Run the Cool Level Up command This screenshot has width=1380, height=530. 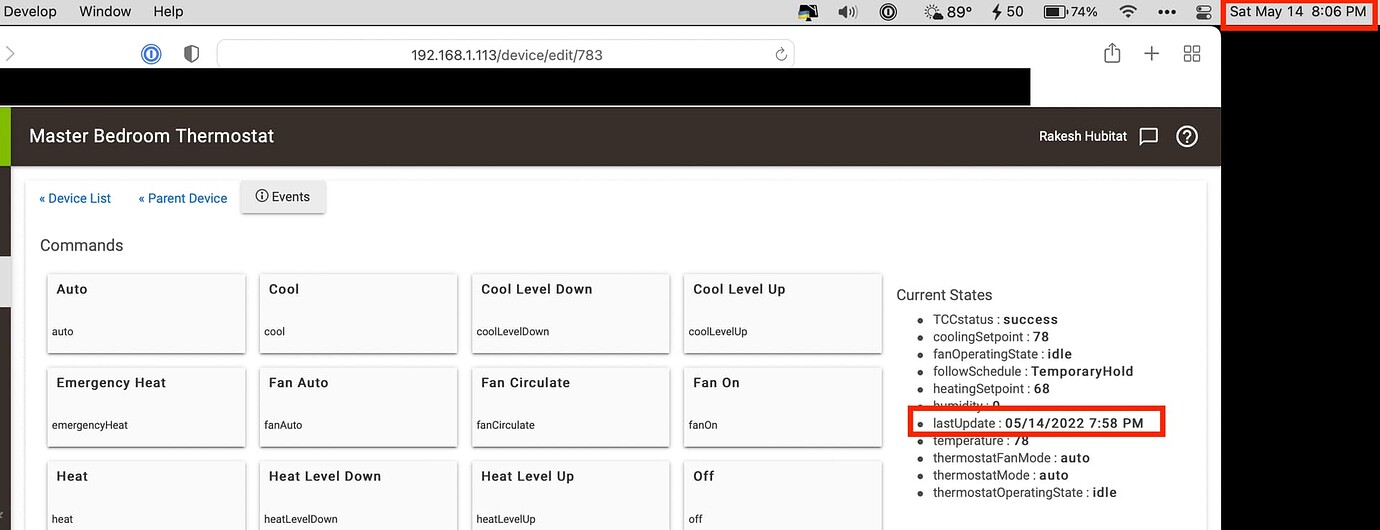click(x=782, y=312)
